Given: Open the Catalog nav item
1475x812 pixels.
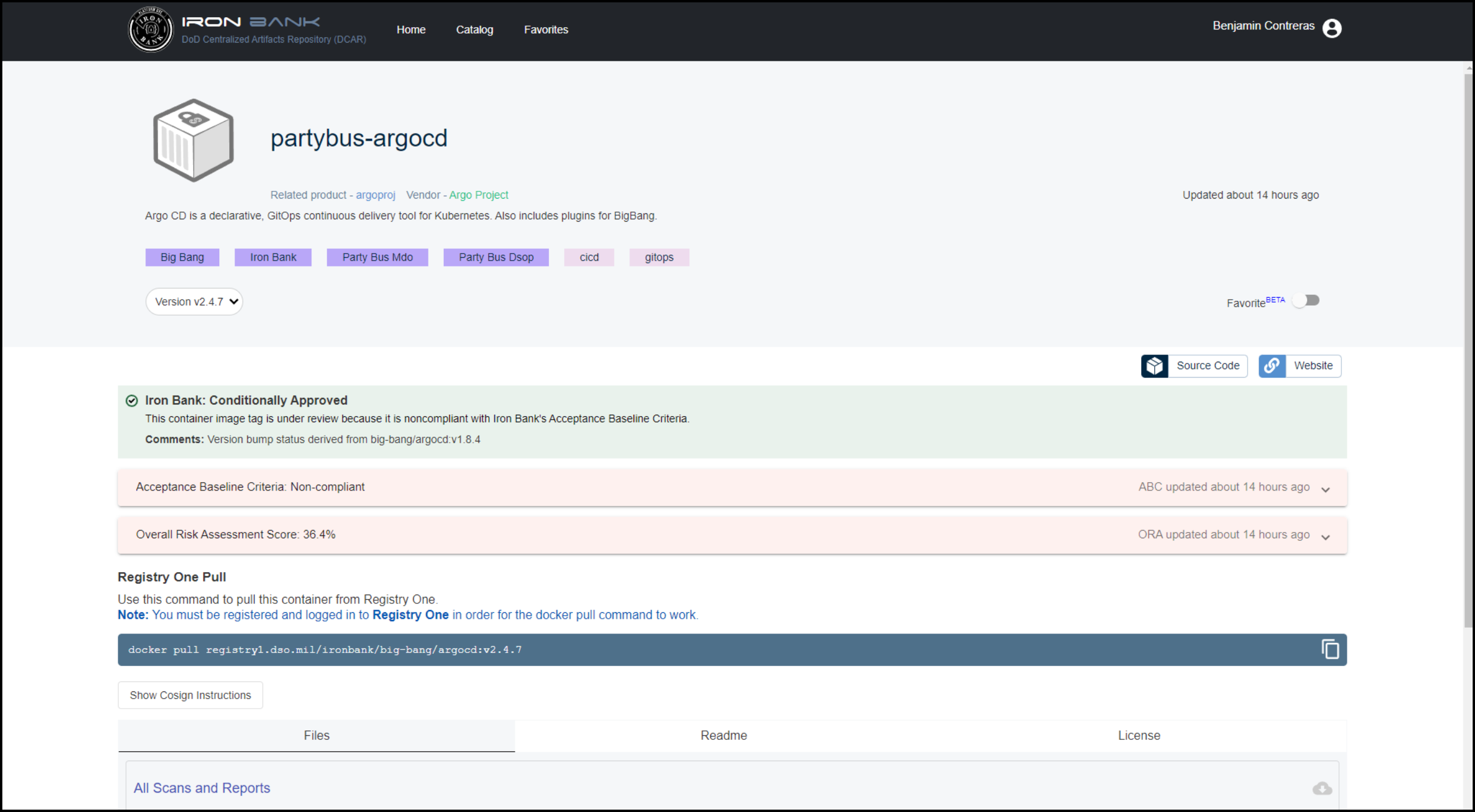Looking at the screenshot, I should 475,30.
